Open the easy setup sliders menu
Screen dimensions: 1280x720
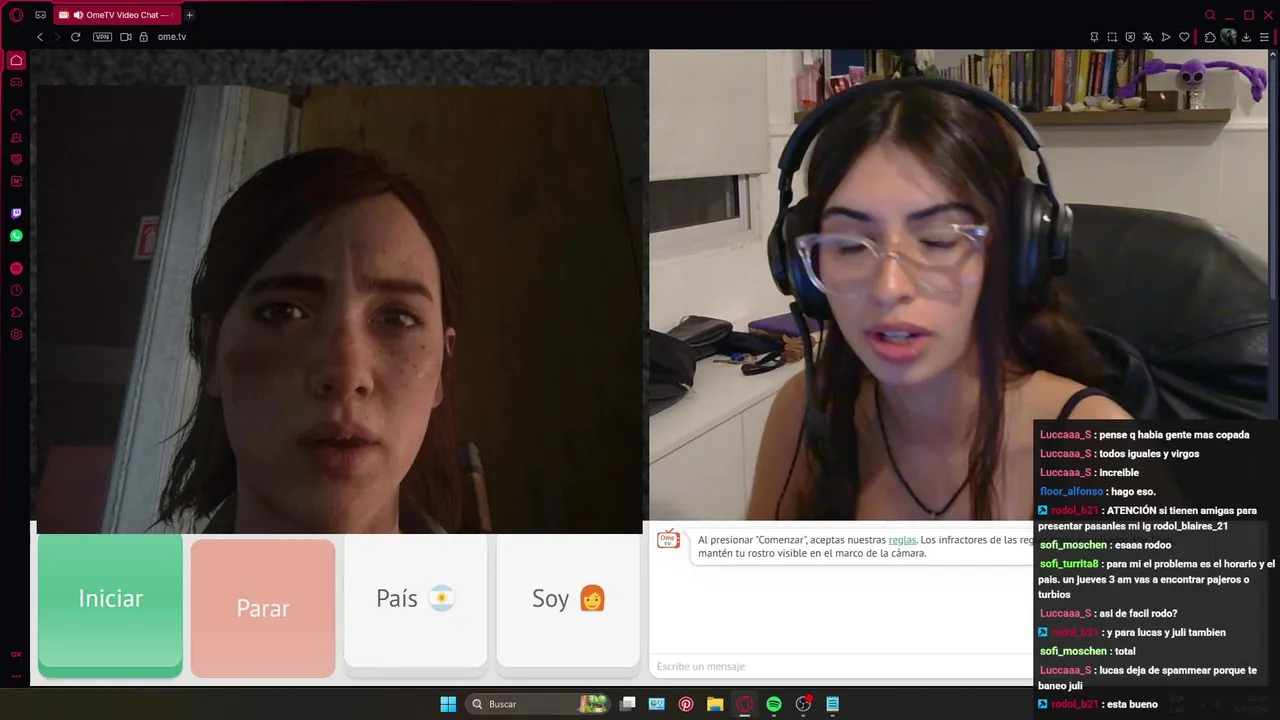pos(1264,37)
